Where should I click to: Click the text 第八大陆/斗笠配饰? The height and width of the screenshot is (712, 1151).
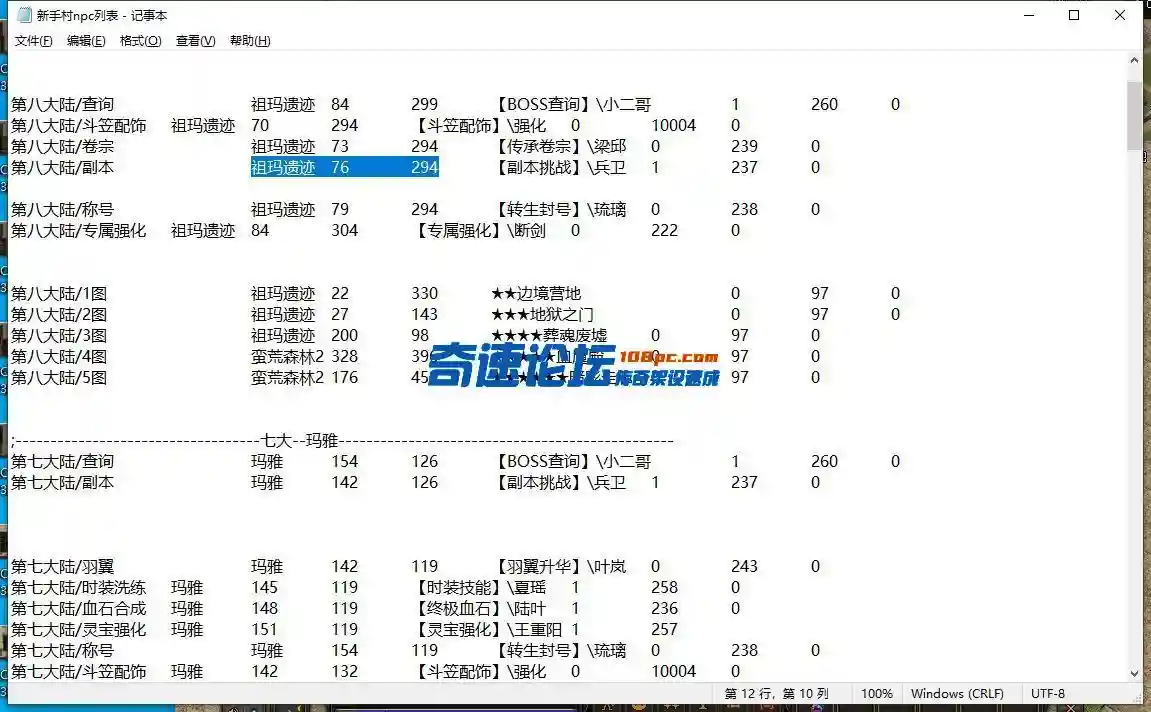tap(79, 126)
